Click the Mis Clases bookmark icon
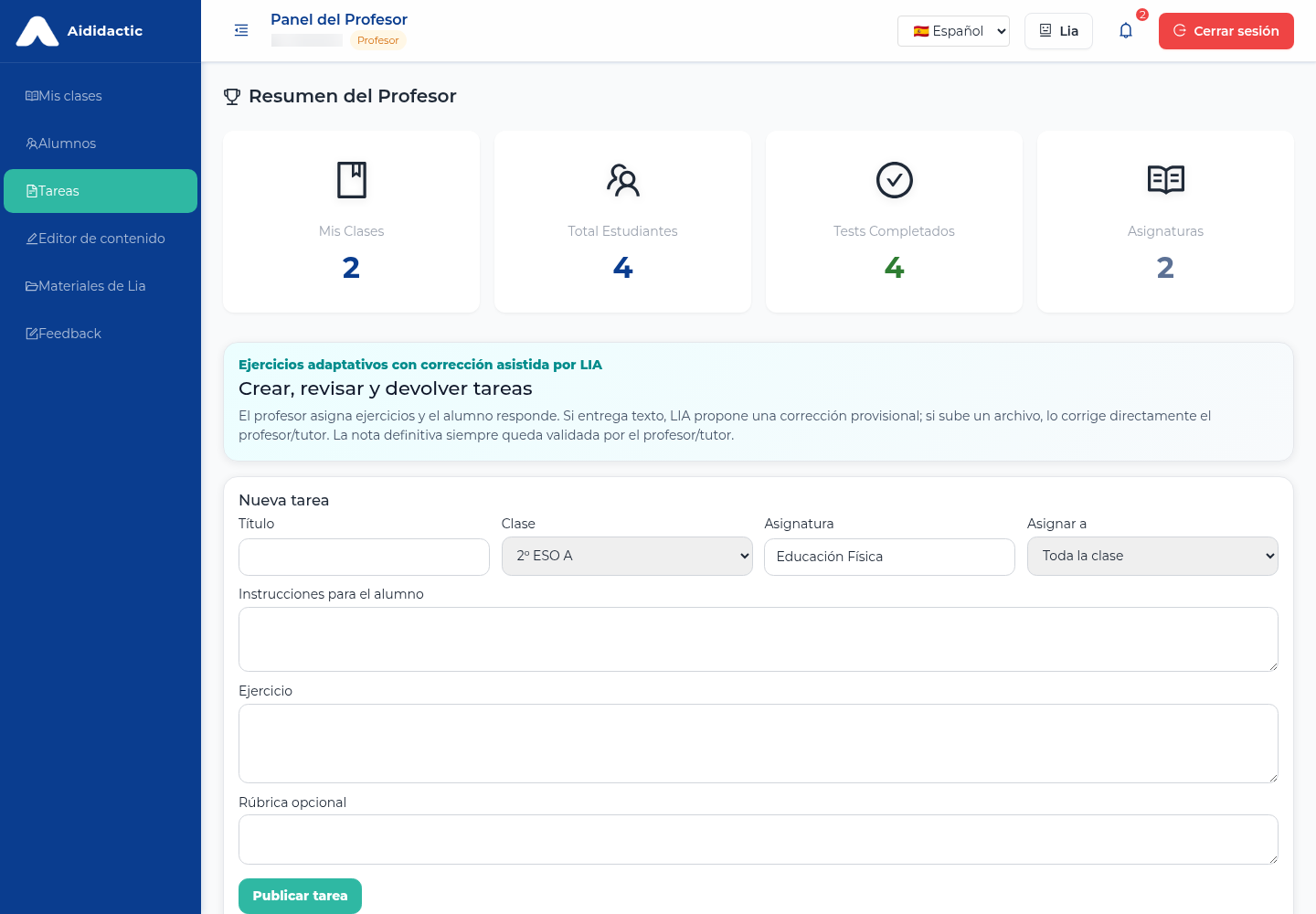The width and height of the screenshot is (1316, 914). pos(352,180)
